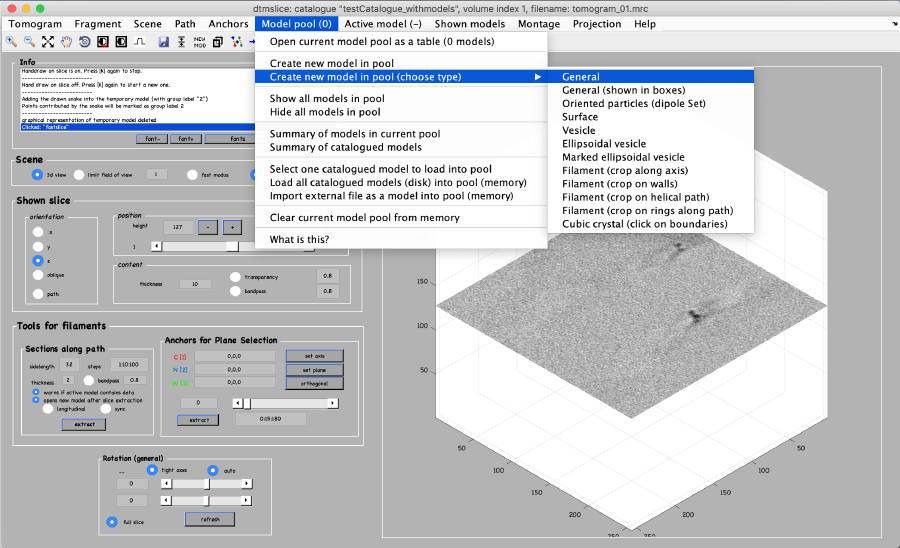Click the slice position slider handle
The image size is (900, 548).
click(232, 246)
